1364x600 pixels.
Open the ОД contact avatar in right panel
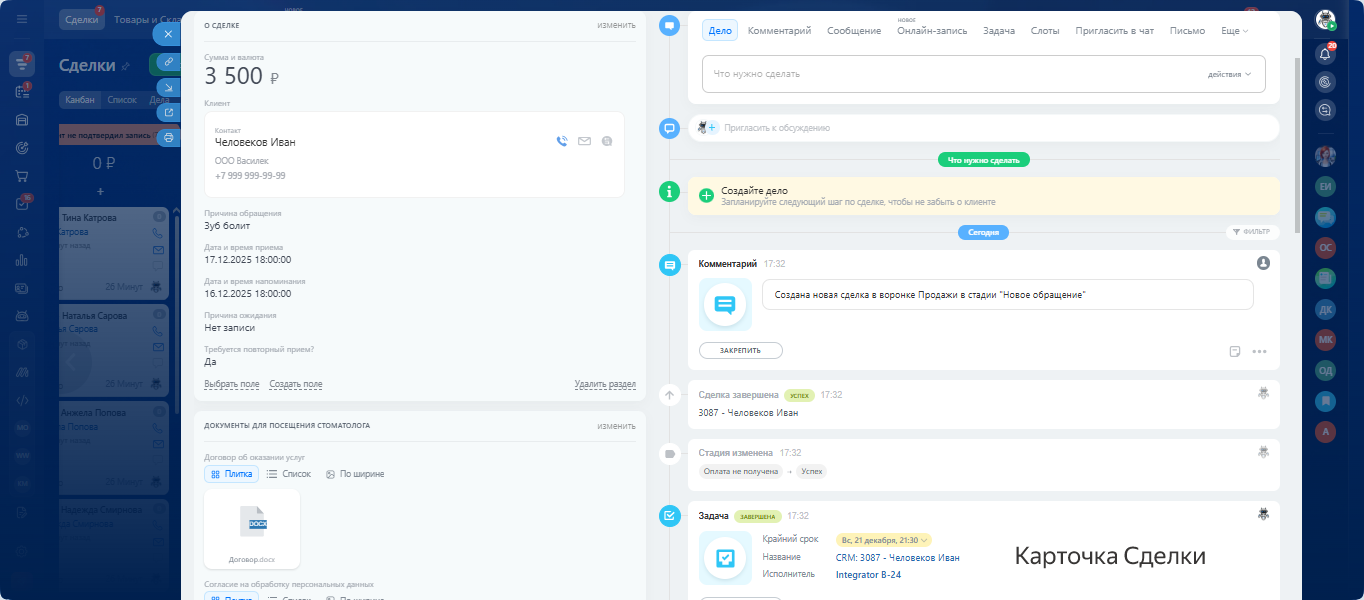(x=1326, y=370)
